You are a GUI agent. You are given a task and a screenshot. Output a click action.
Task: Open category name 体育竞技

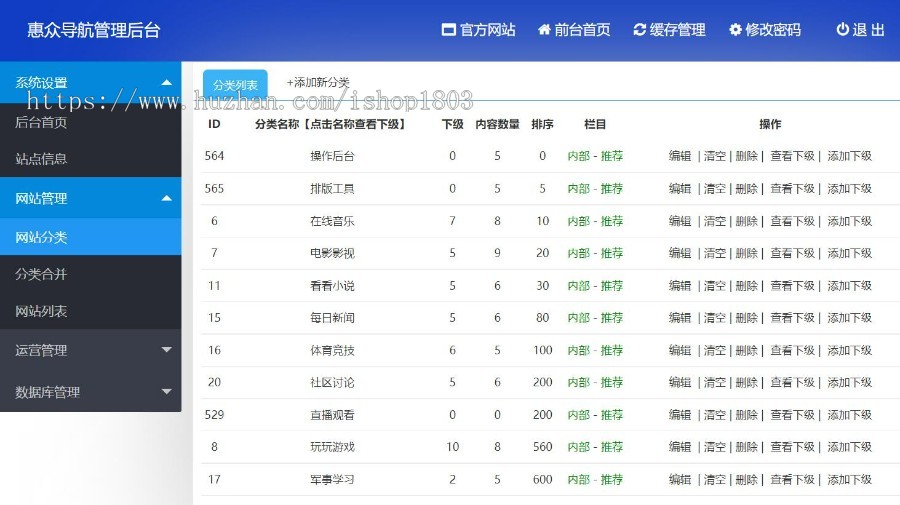click(332, 350)
